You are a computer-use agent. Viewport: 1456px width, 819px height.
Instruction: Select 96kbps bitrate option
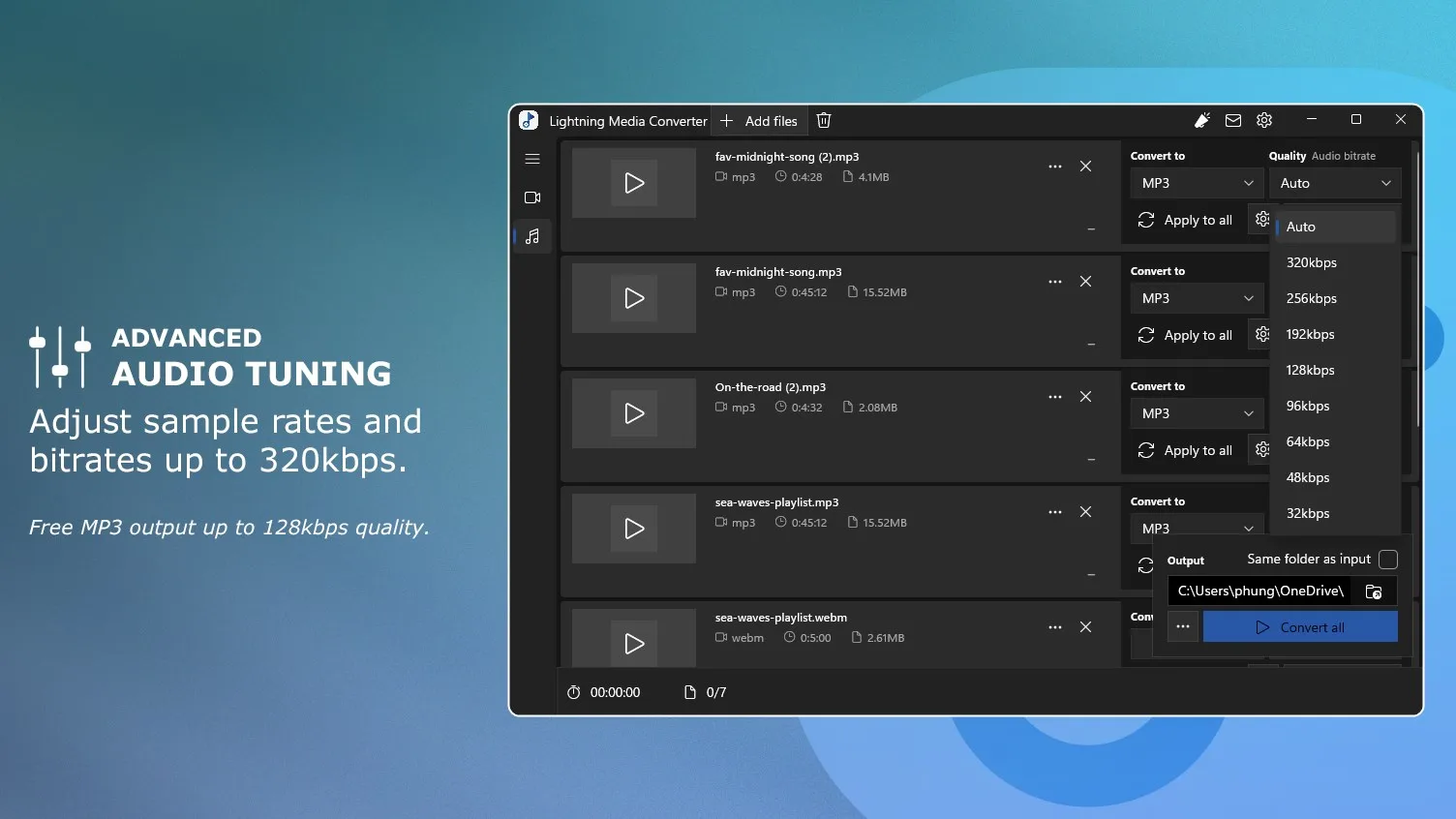[x=1336, y=406]
